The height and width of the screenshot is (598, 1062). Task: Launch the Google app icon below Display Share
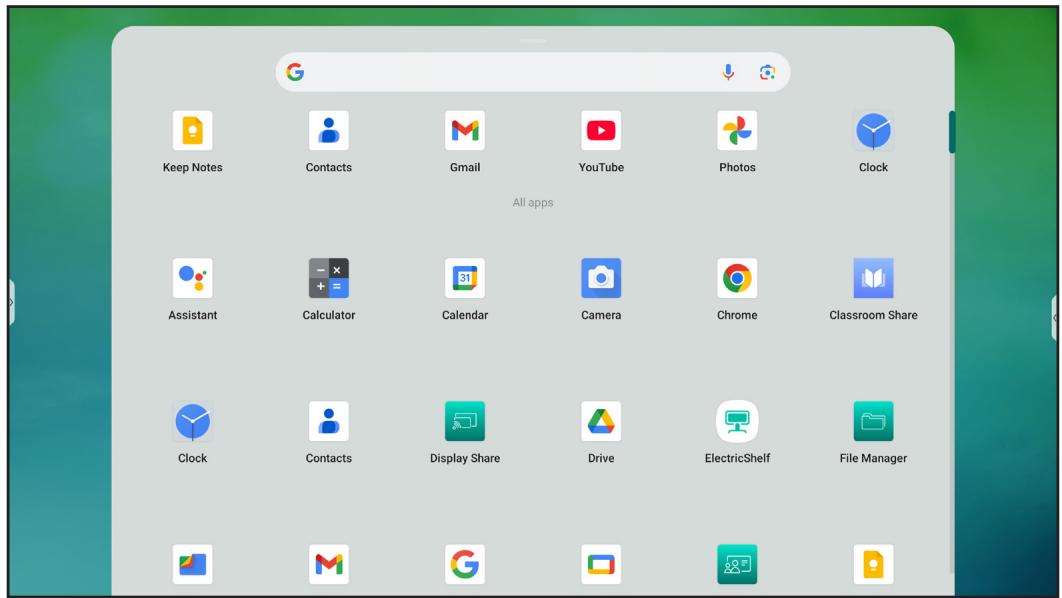[x=465, y=564]
